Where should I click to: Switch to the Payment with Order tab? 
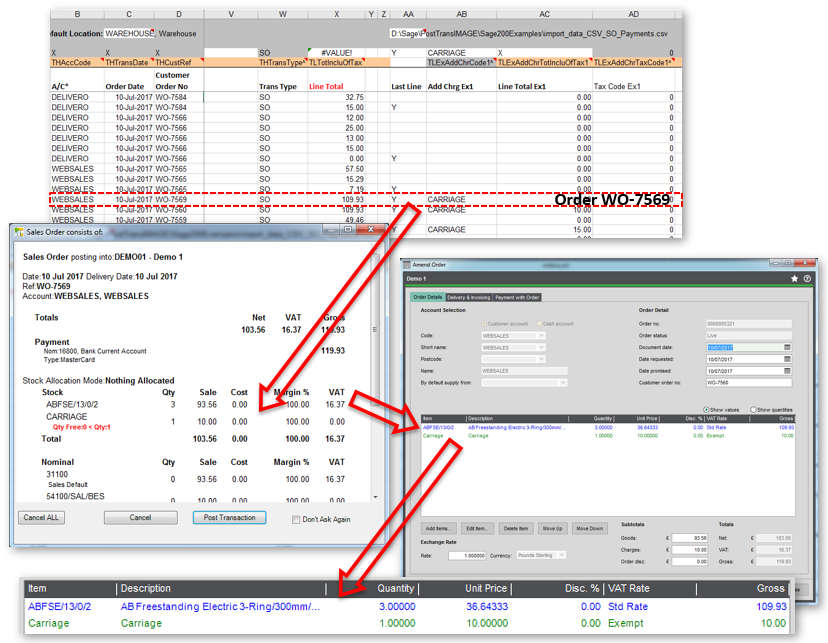[517, 297]
